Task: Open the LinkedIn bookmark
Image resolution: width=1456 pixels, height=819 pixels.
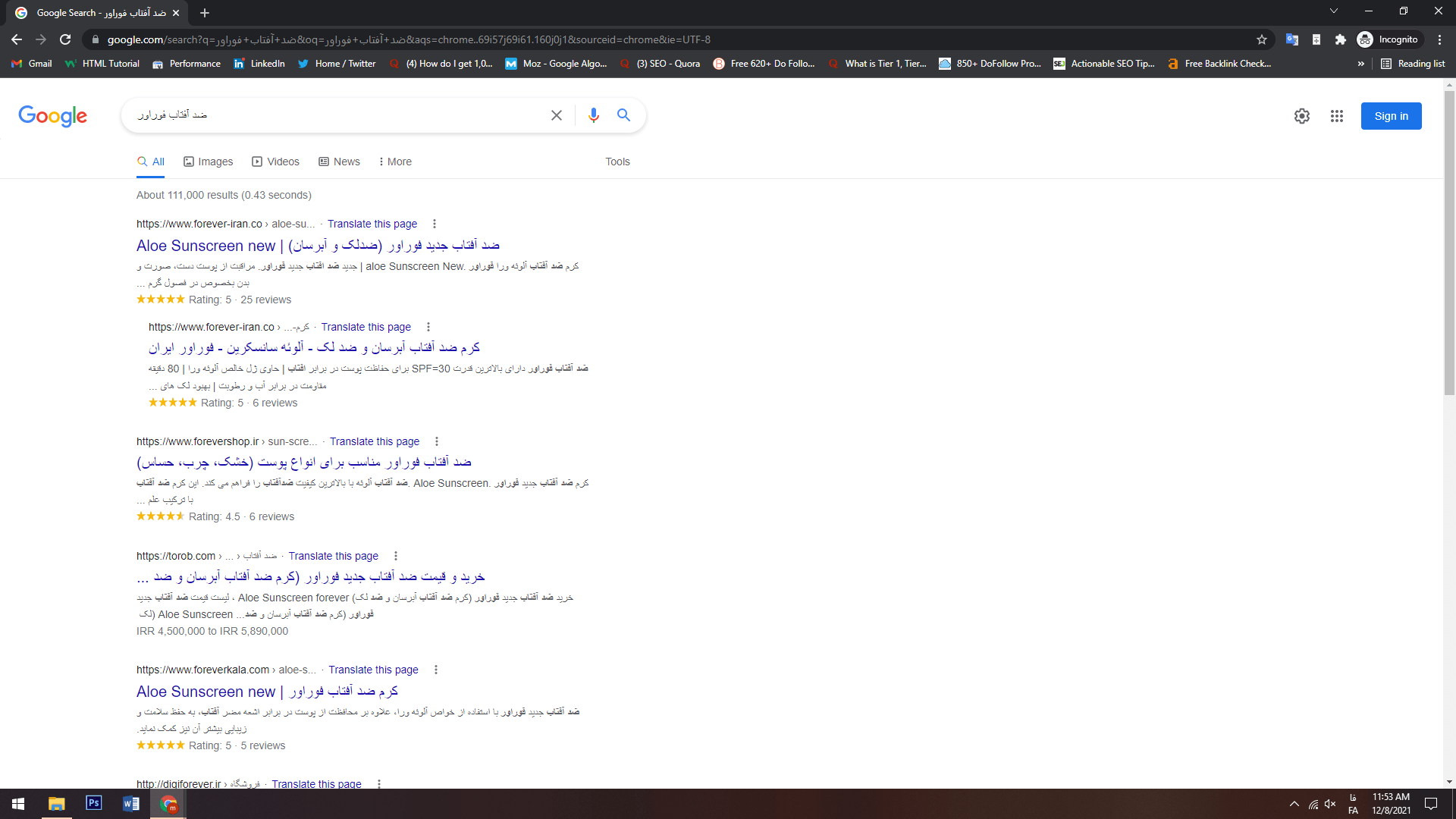Action: 259,64
